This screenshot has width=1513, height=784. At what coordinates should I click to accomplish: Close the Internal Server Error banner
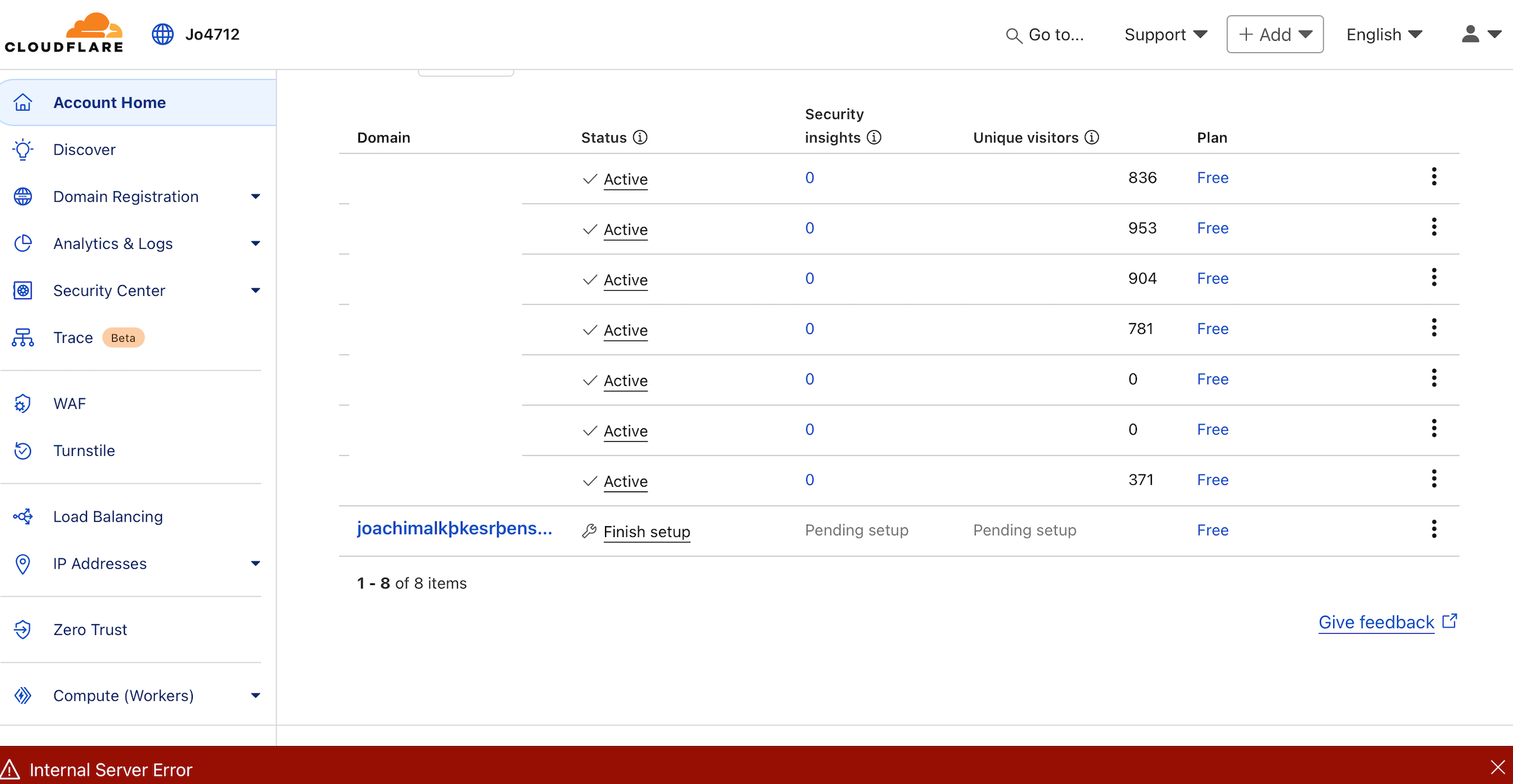(x=1498, y=767)
